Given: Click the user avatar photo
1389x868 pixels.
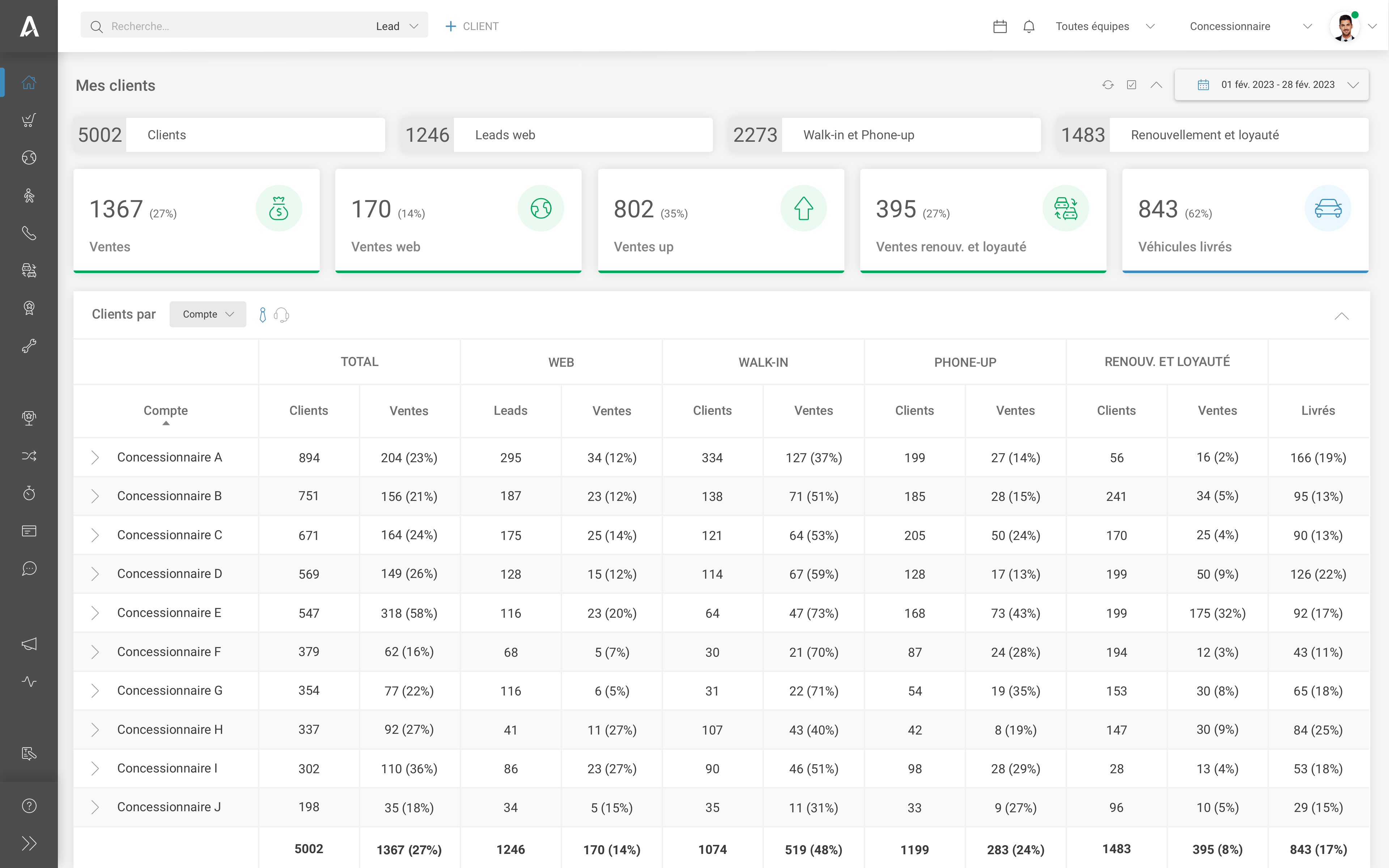Looking at the screenshot, I should (1345, 26).
